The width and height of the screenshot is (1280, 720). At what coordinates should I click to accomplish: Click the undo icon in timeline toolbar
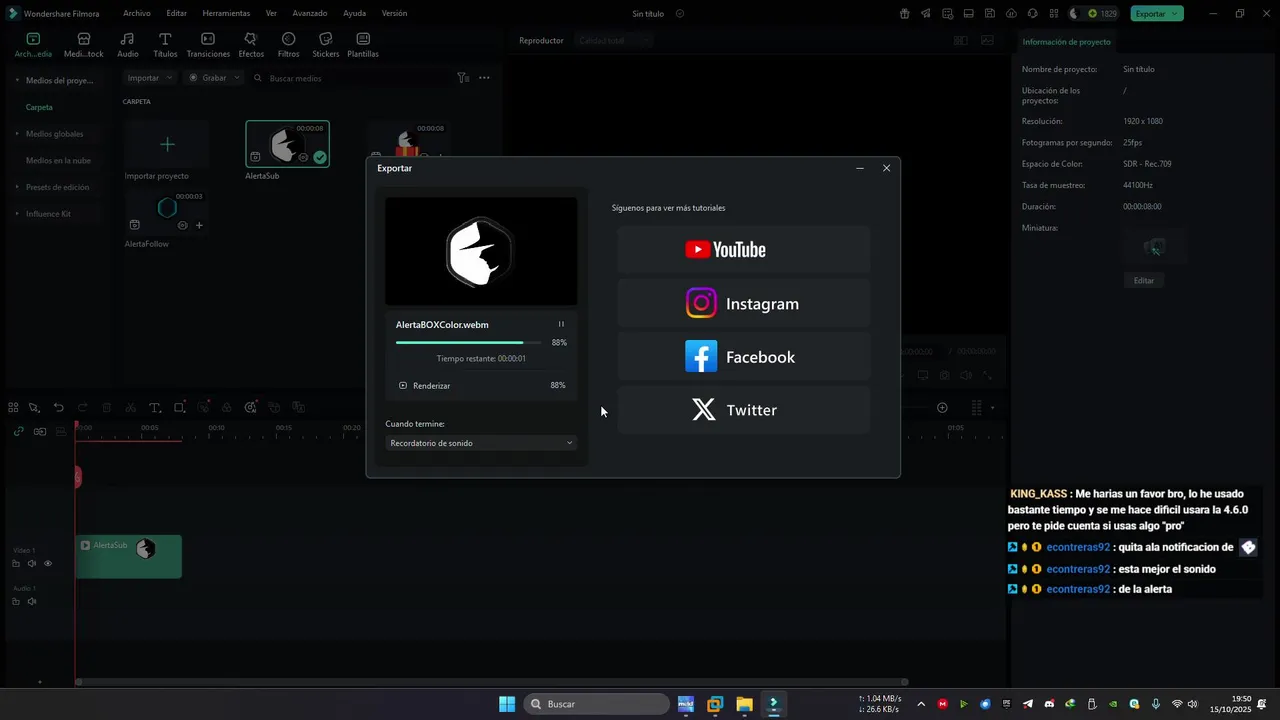(x=59, y=407)
